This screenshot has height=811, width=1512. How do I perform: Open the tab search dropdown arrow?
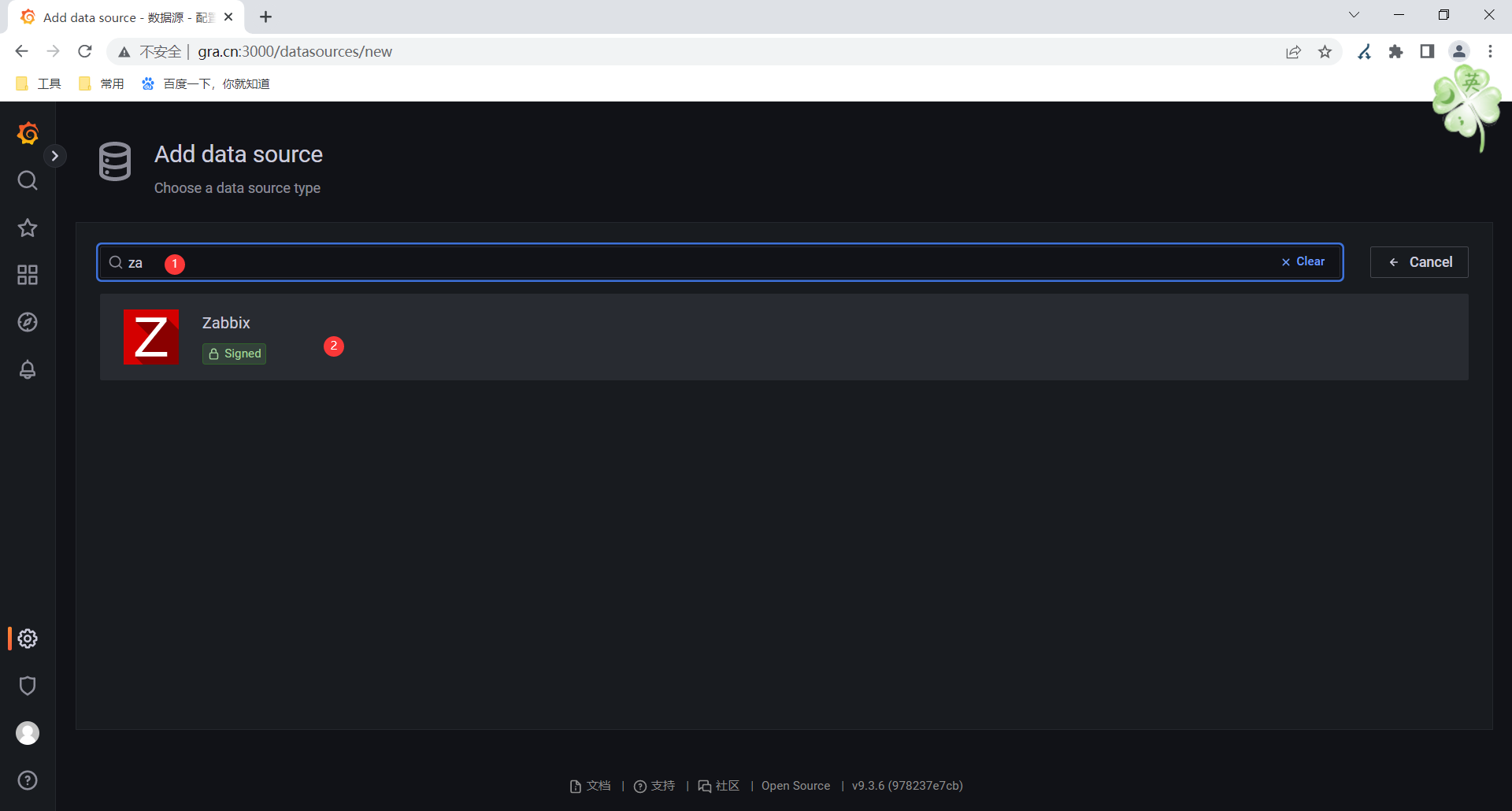click(1354, 15)
